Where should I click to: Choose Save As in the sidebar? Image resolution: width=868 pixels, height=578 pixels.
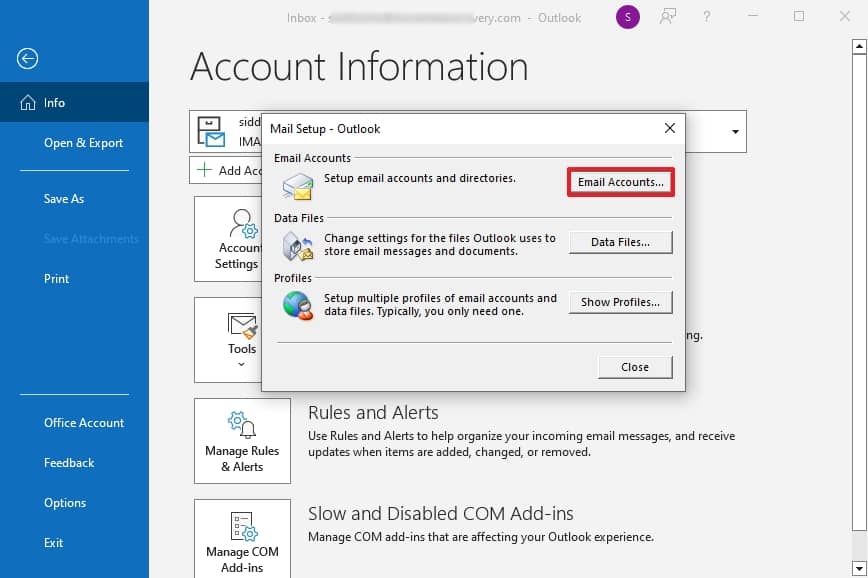64,199
